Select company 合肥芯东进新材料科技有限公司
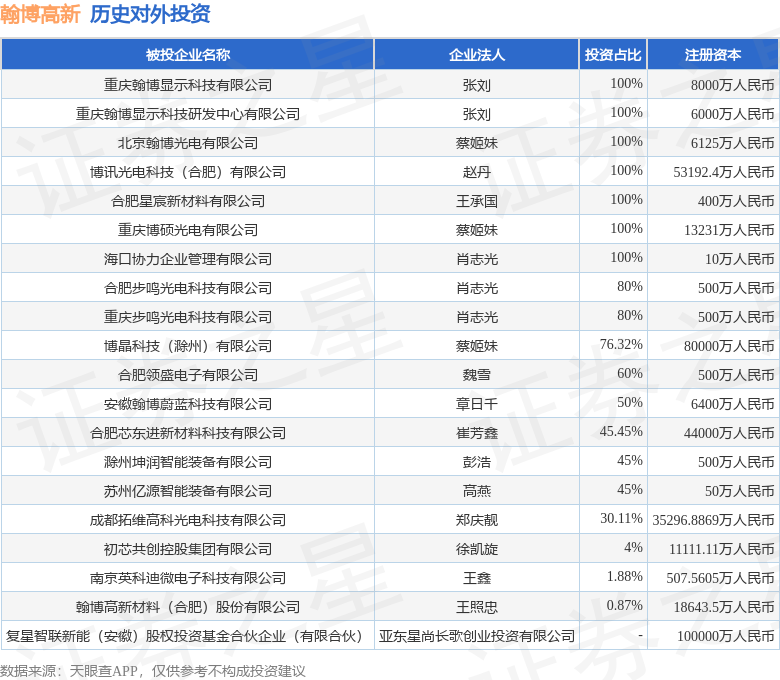This screenshot has height=680, width=780. [188, 433]
